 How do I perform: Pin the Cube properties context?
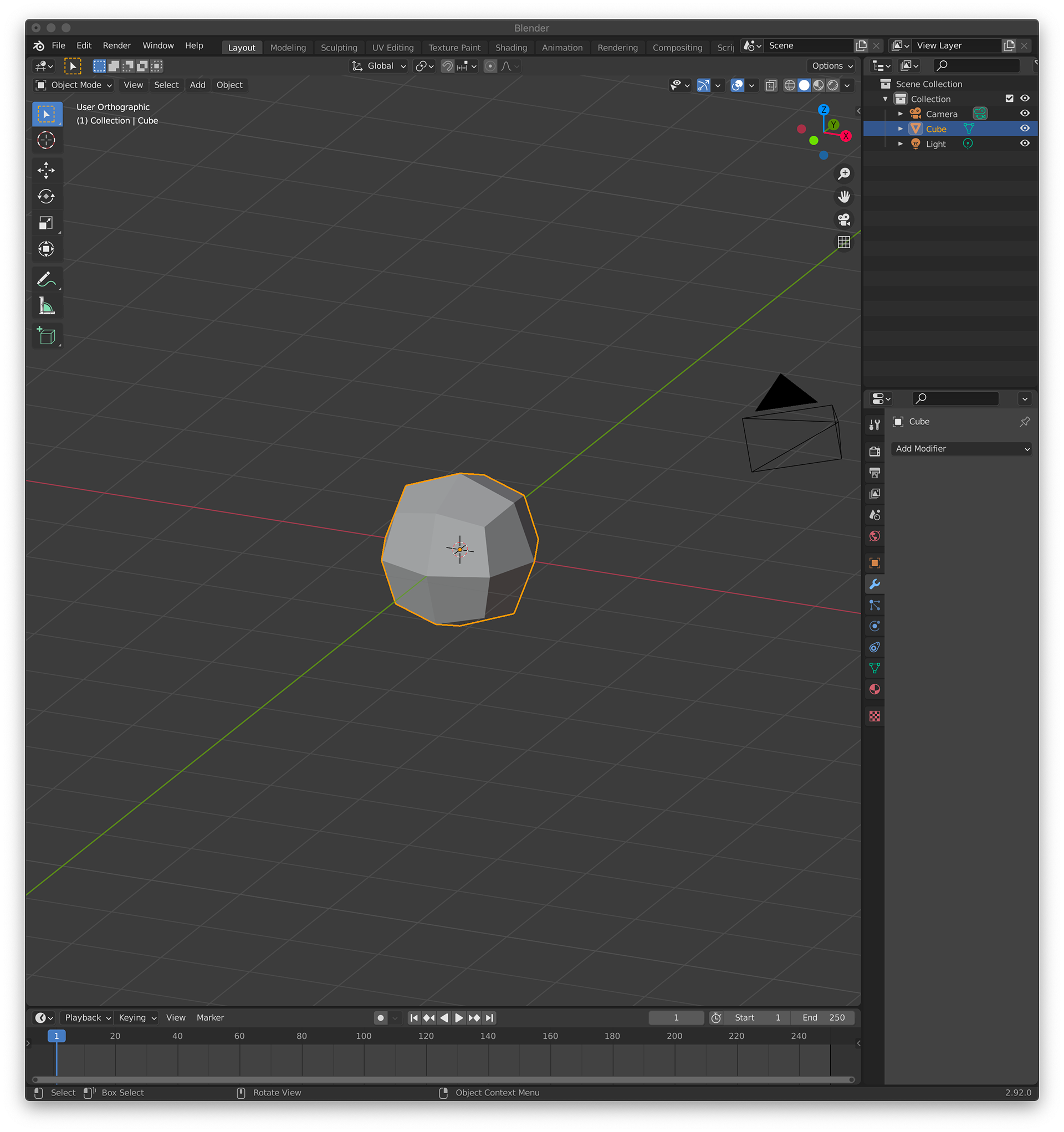click(1025, 421)
